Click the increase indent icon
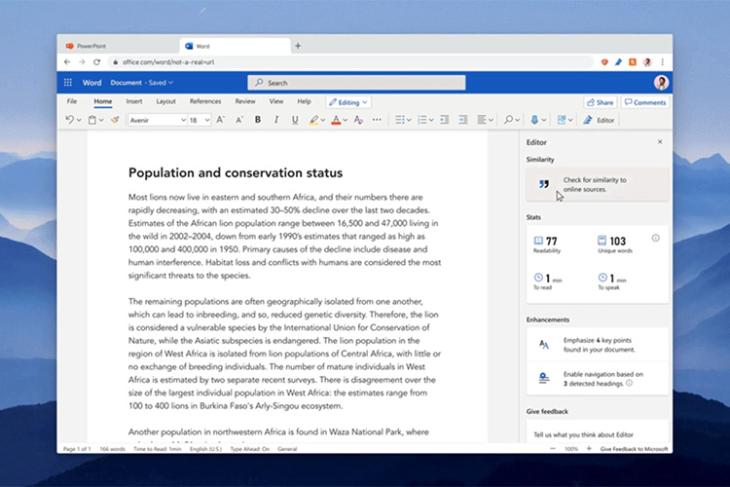Screen dimensions: 730x487 point(463,120)
